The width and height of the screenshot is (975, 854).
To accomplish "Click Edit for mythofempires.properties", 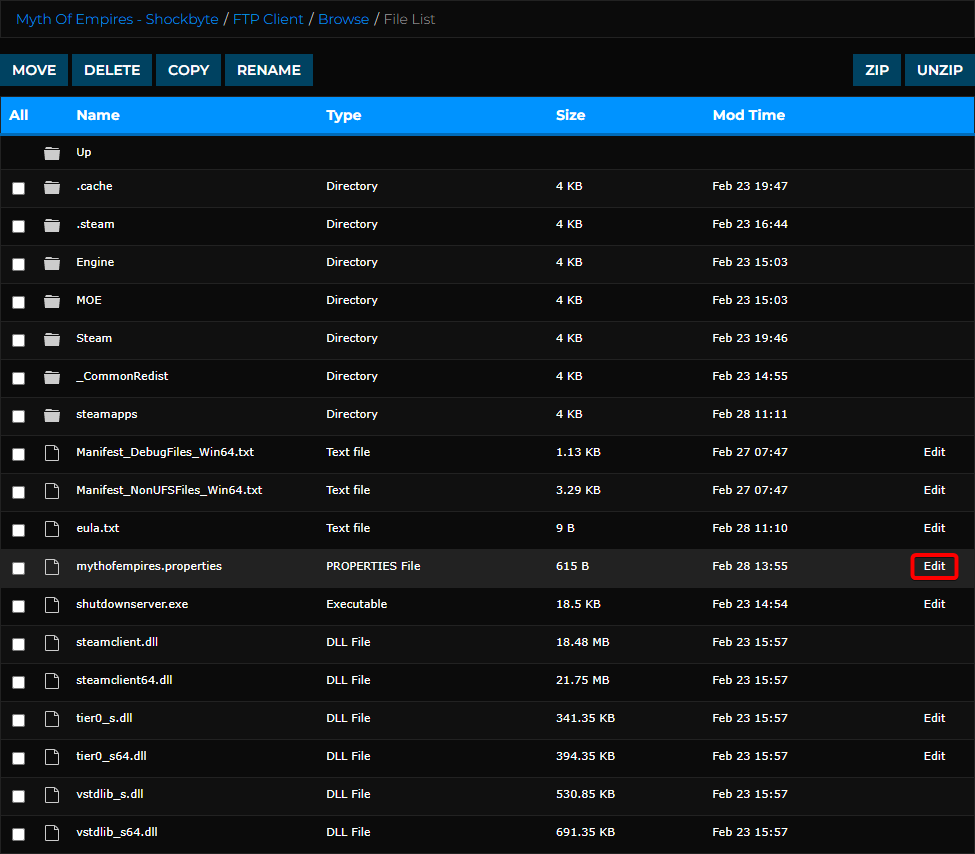I will pos(934,566).
